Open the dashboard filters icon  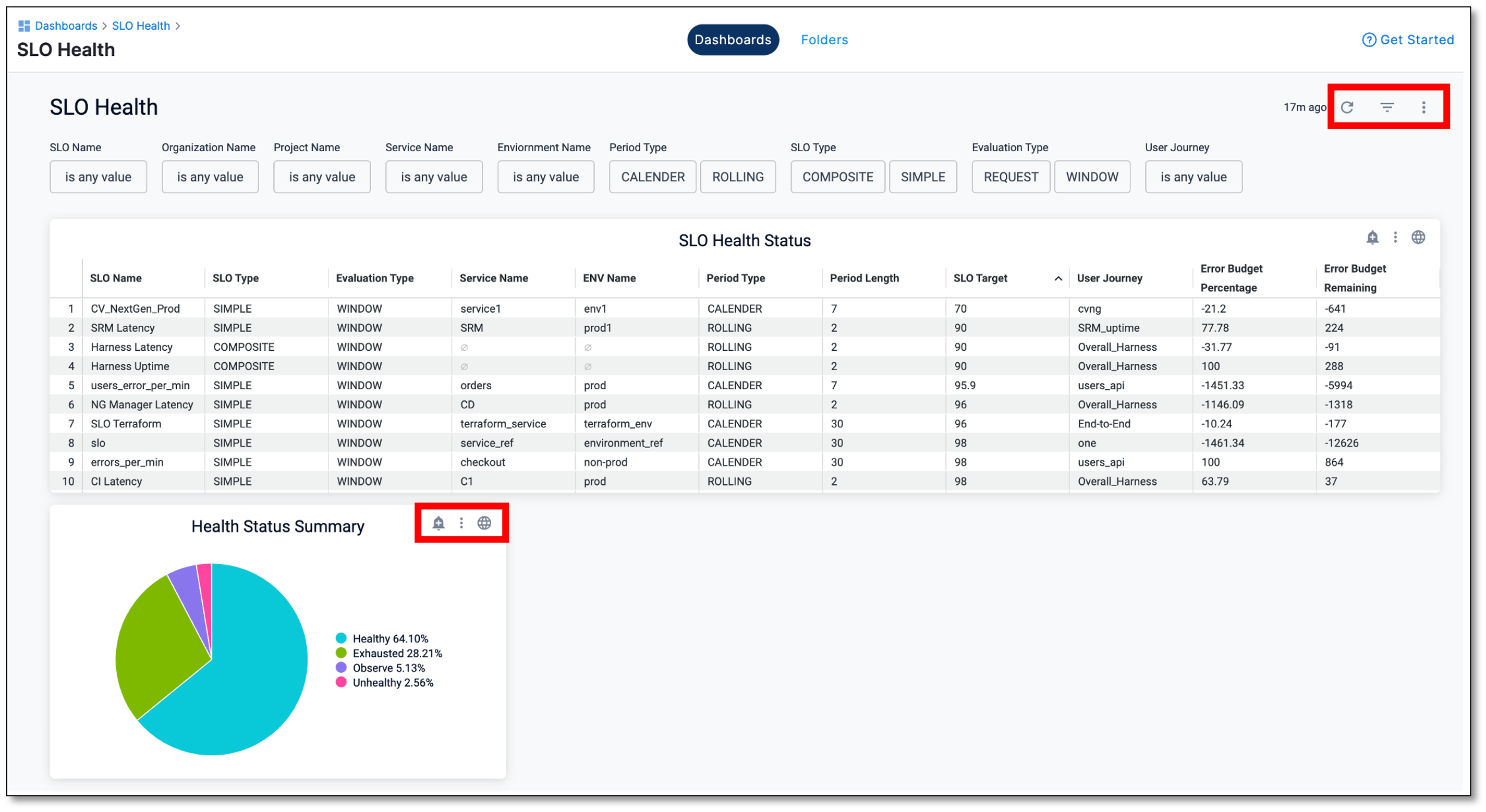[x=1387, y=107]
